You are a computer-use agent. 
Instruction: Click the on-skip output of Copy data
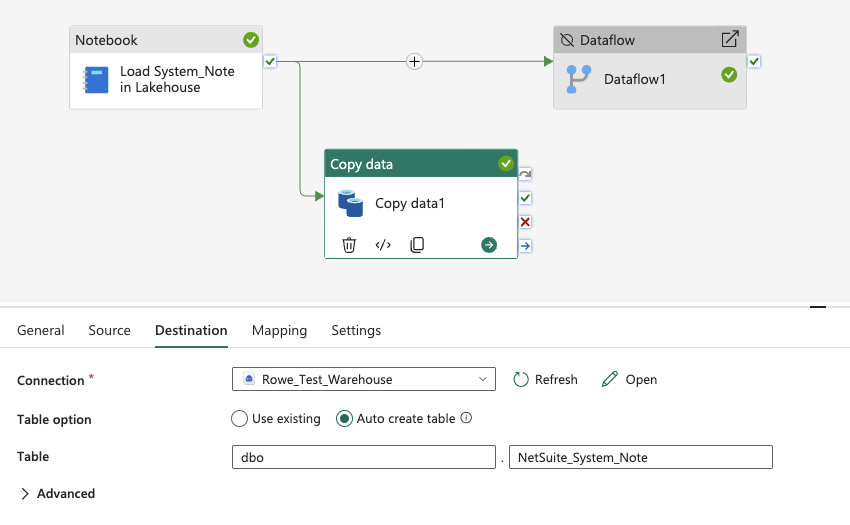point(525,174)
